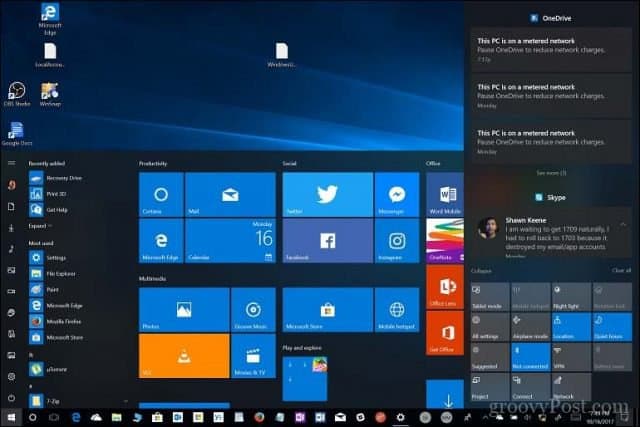This screenshot has height=427, width=640.
Task: Open the Microsoft Edge Start tile
Action: [x=161, y=240]
